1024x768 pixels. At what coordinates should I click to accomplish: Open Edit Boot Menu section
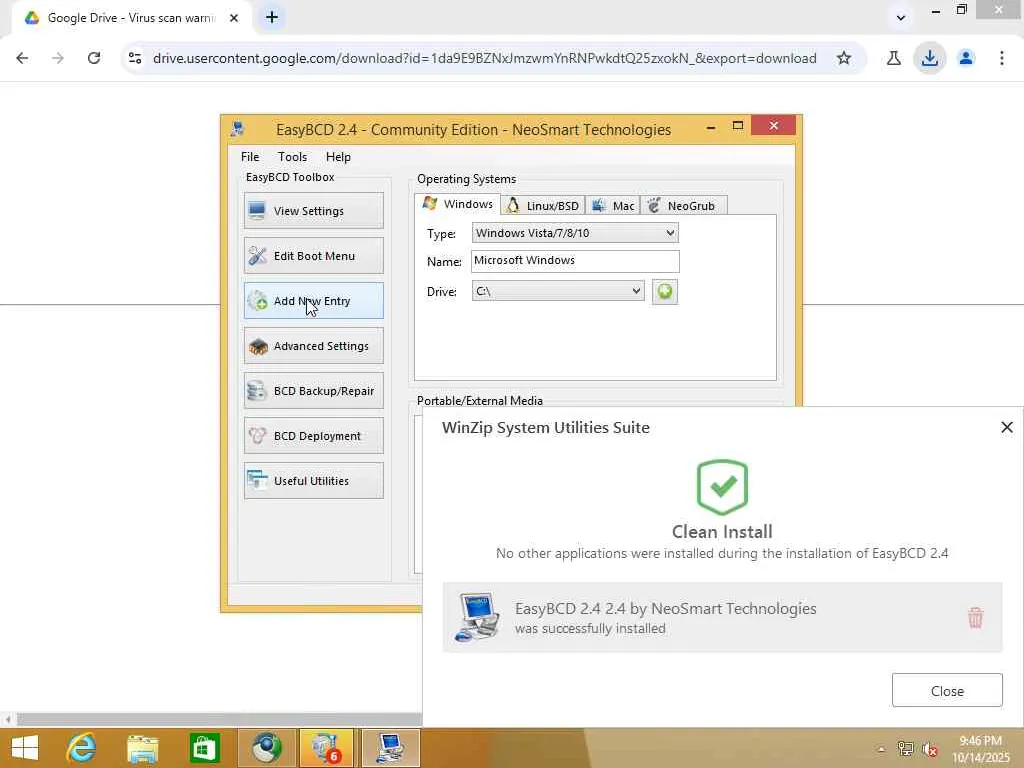(313, 255)
